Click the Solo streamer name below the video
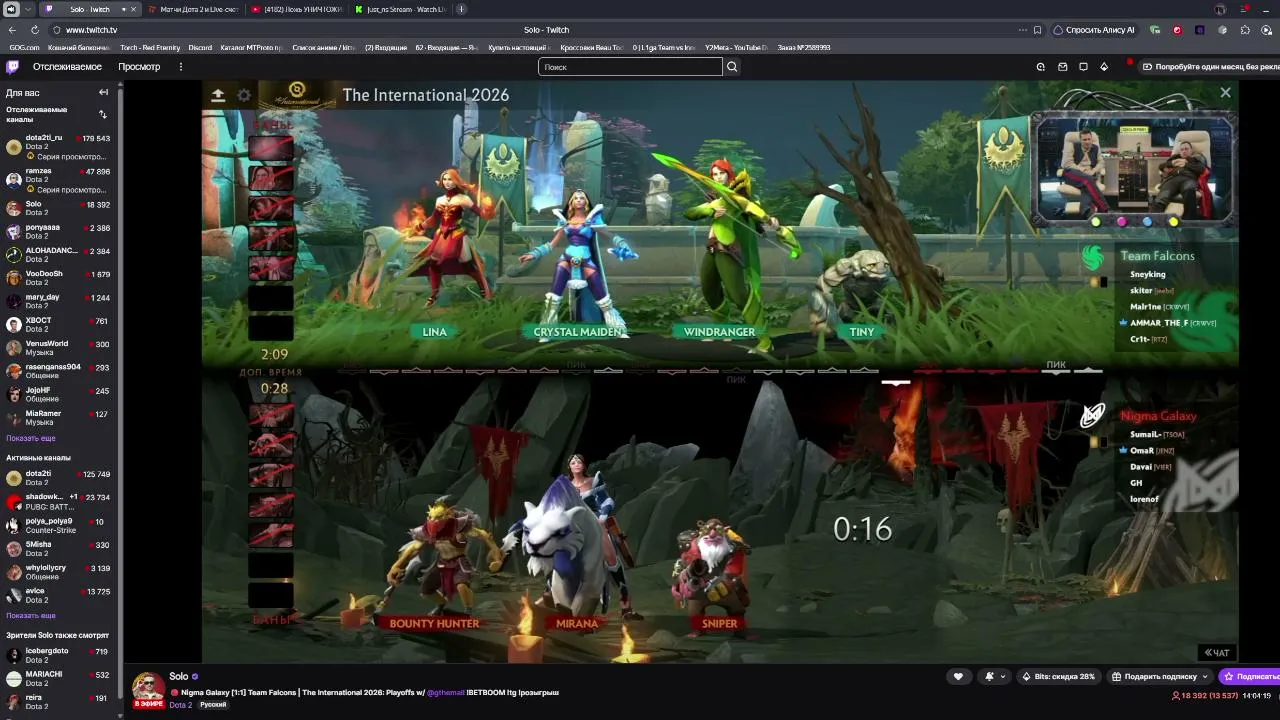This screenshot has width=1280, height=720. 179,676
